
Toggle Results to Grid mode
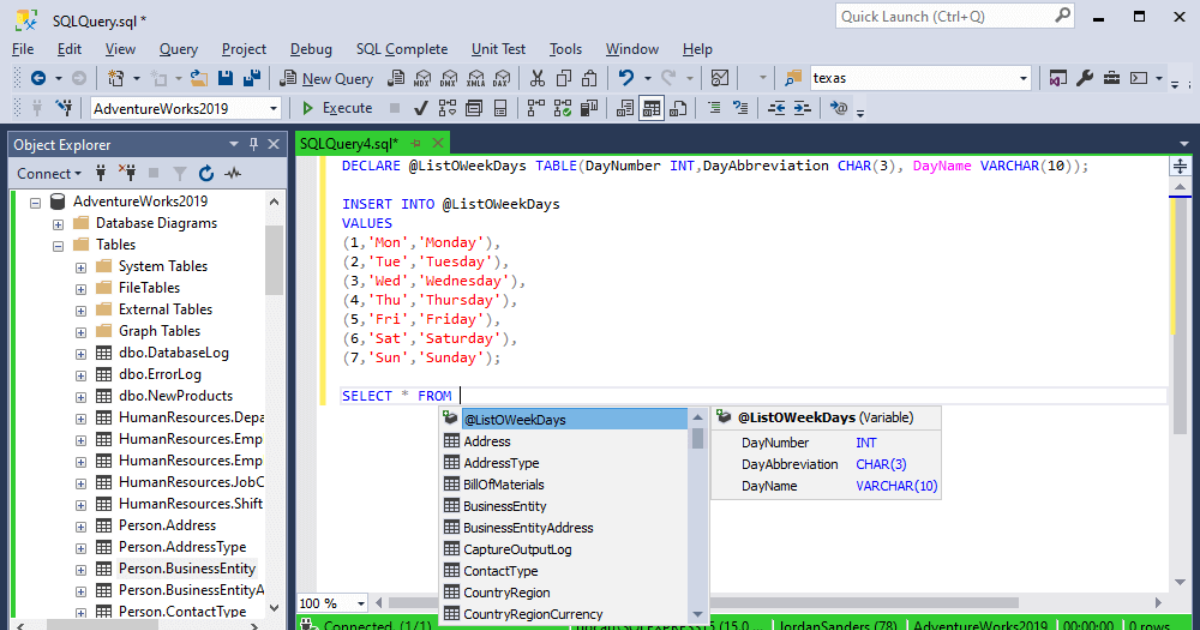click(x=652, y=108)
